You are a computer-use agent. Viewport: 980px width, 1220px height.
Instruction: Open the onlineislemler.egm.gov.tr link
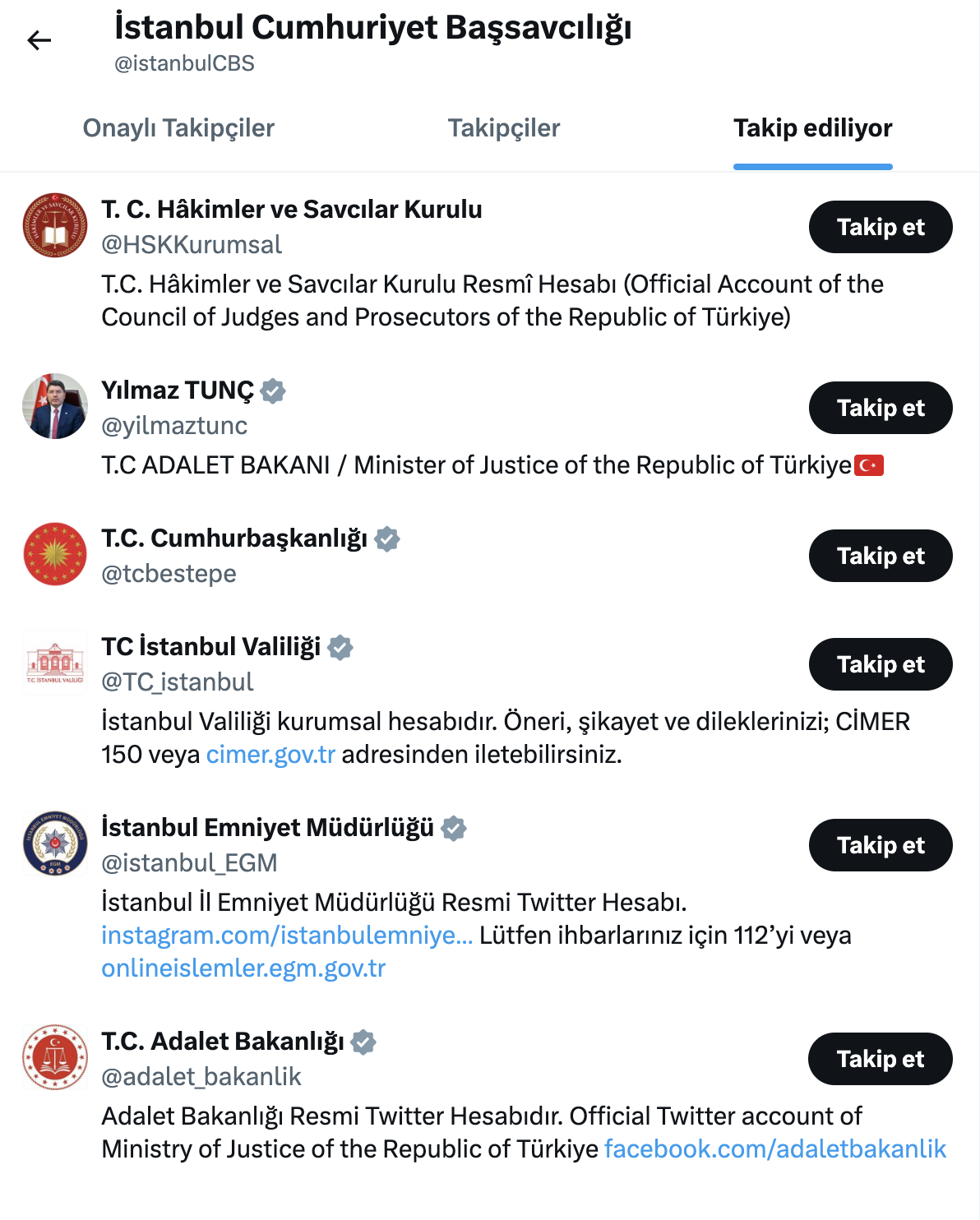[244, 969]
